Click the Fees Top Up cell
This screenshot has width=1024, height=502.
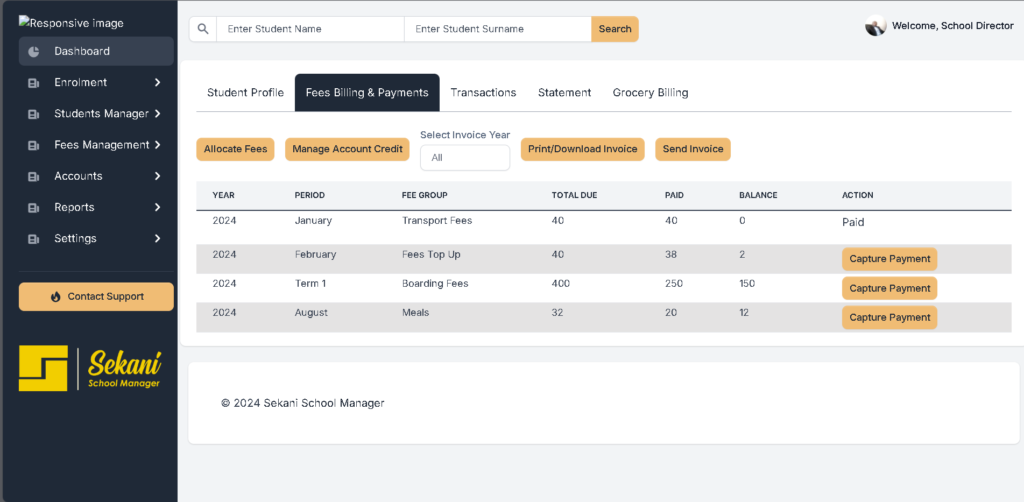click(x=431, y=254)
